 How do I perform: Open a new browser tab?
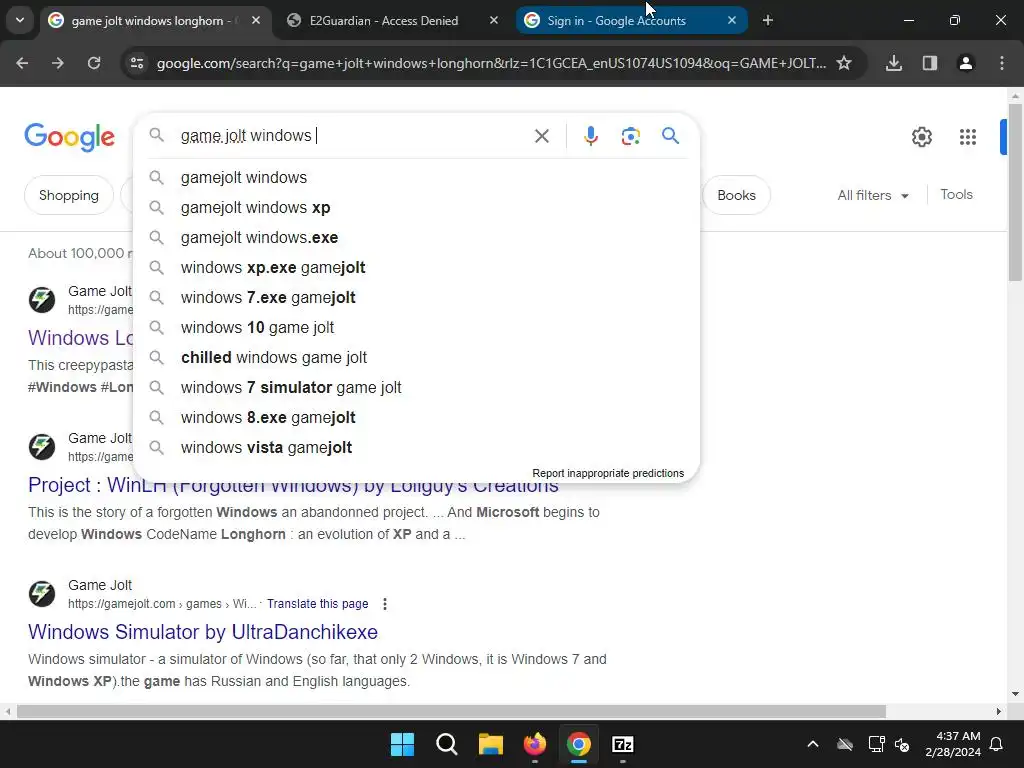(x=768, y=20)
